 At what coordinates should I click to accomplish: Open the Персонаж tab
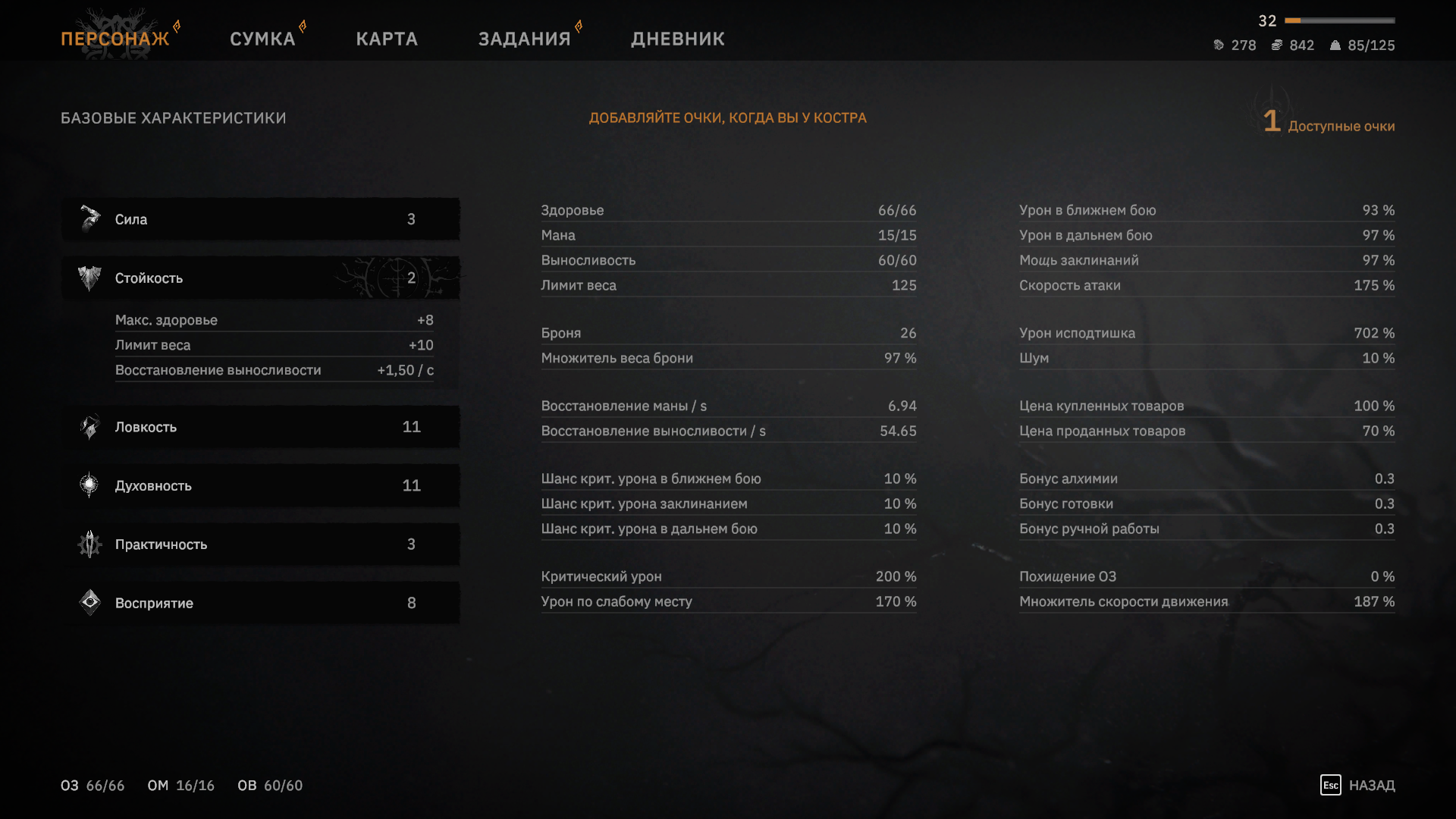115,39
